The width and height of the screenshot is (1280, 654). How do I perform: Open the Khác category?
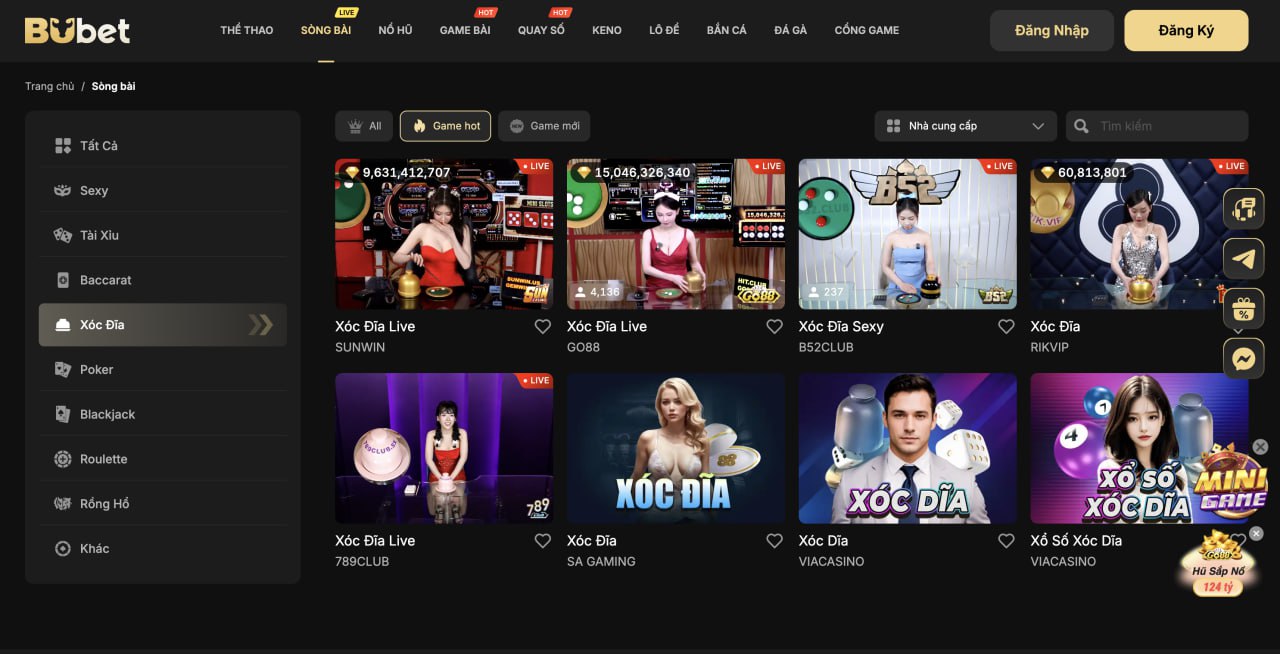point(163,548)
